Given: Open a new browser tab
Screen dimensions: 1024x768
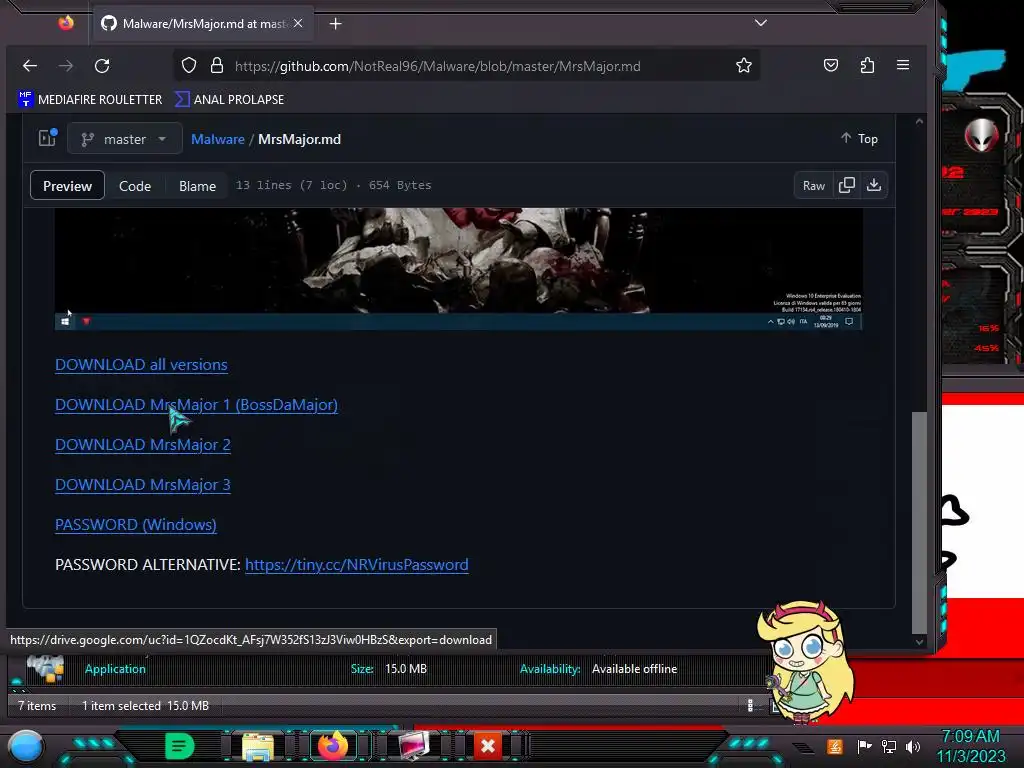Looking at the screenshot, I should pos(336,24).
